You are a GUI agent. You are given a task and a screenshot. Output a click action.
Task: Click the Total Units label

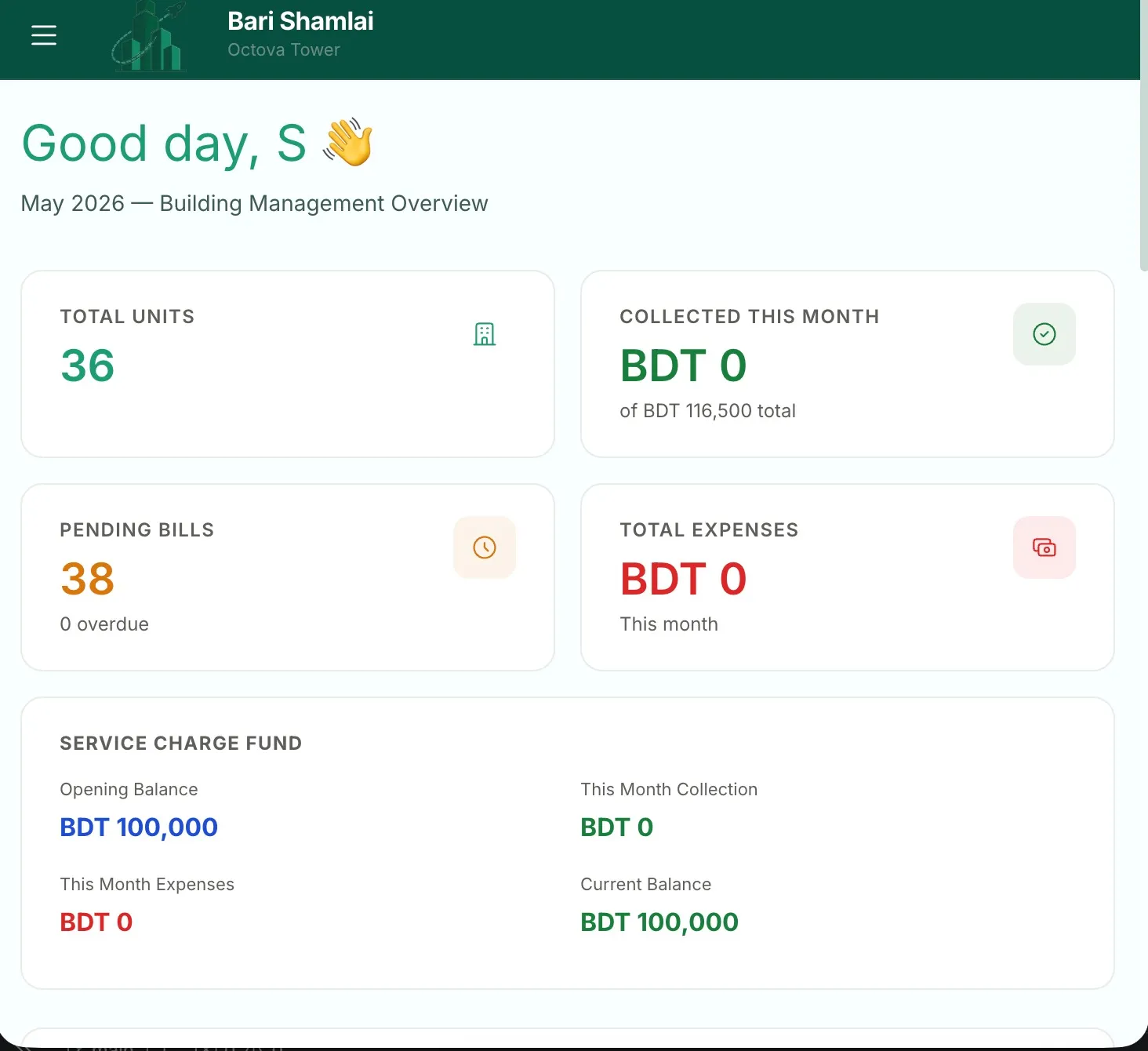click(x=127, y=316)
